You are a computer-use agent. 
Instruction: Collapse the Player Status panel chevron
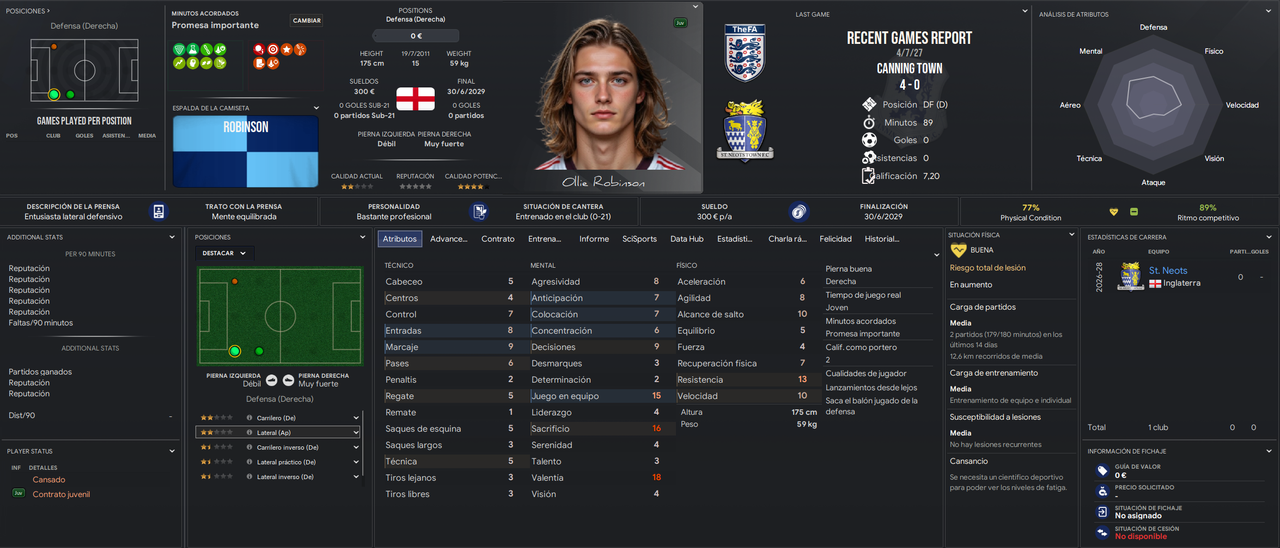pos(176,451)
